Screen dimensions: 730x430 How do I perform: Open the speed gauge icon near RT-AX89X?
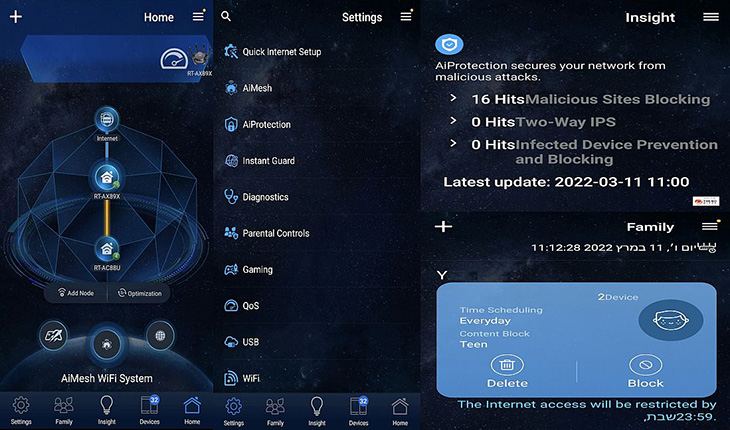click(x=174, y=60)
